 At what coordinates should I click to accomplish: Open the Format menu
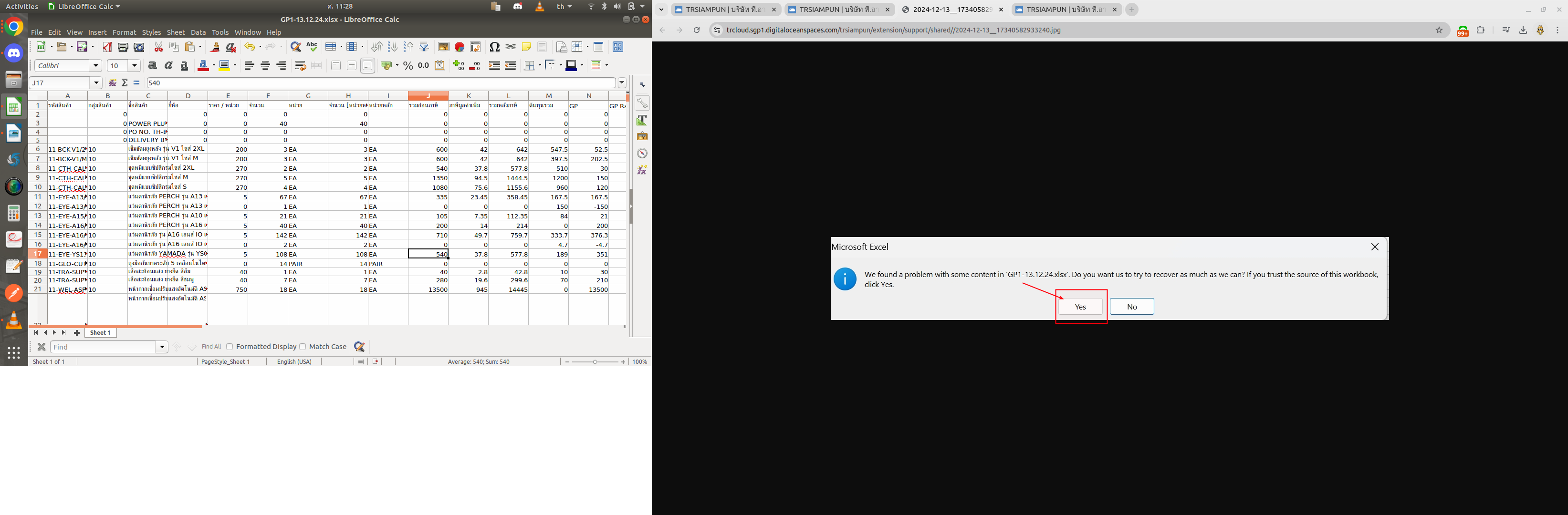point(124,32)
